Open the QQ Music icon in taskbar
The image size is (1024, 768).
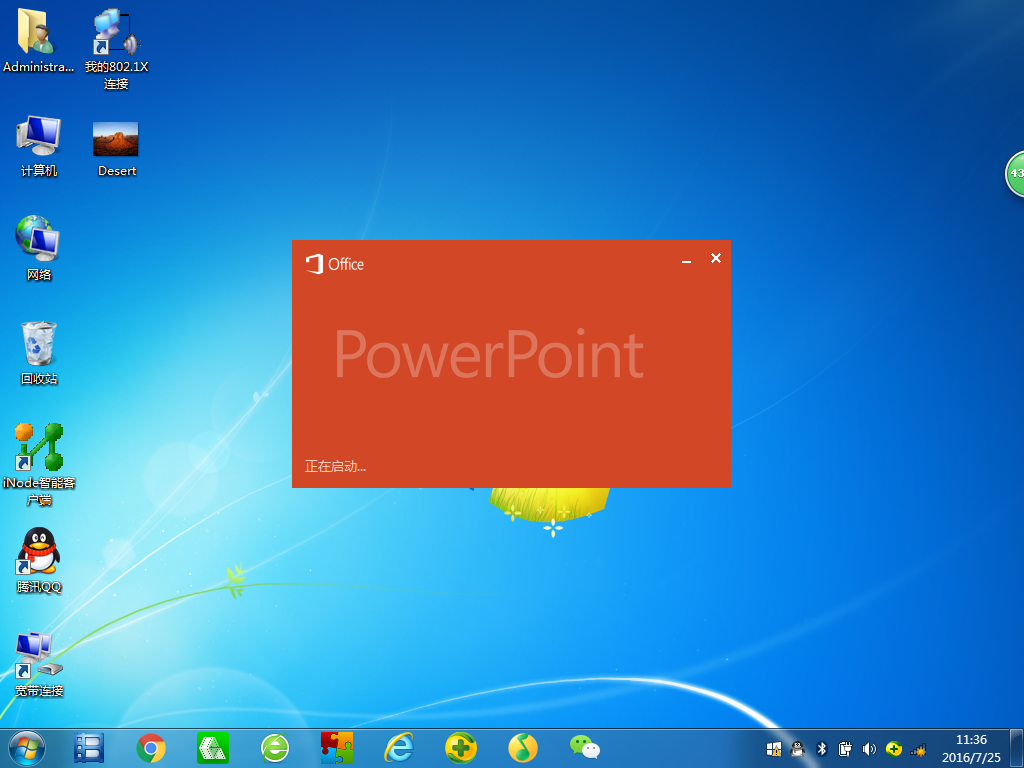click(x=523, y=748)
